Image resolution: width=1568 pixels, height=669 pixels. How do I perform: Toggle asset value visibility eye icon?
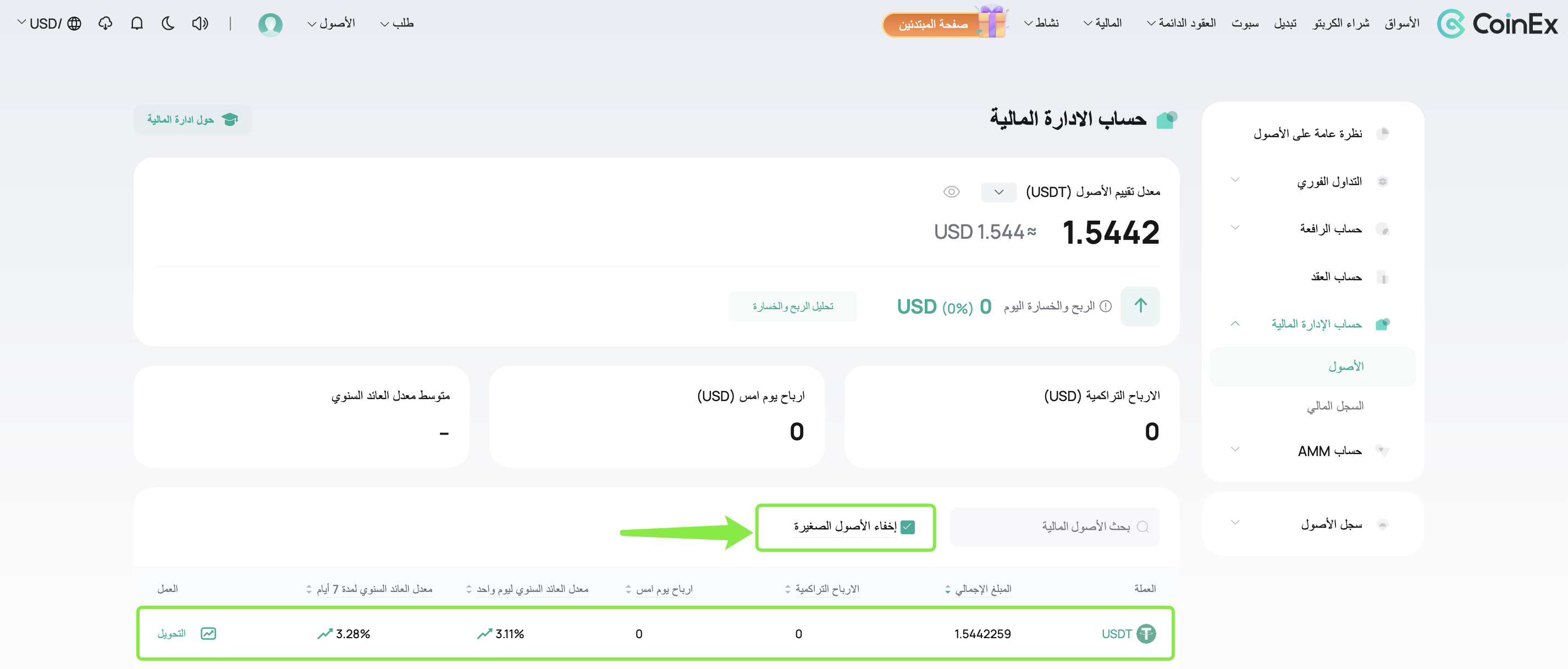point(951,192)
